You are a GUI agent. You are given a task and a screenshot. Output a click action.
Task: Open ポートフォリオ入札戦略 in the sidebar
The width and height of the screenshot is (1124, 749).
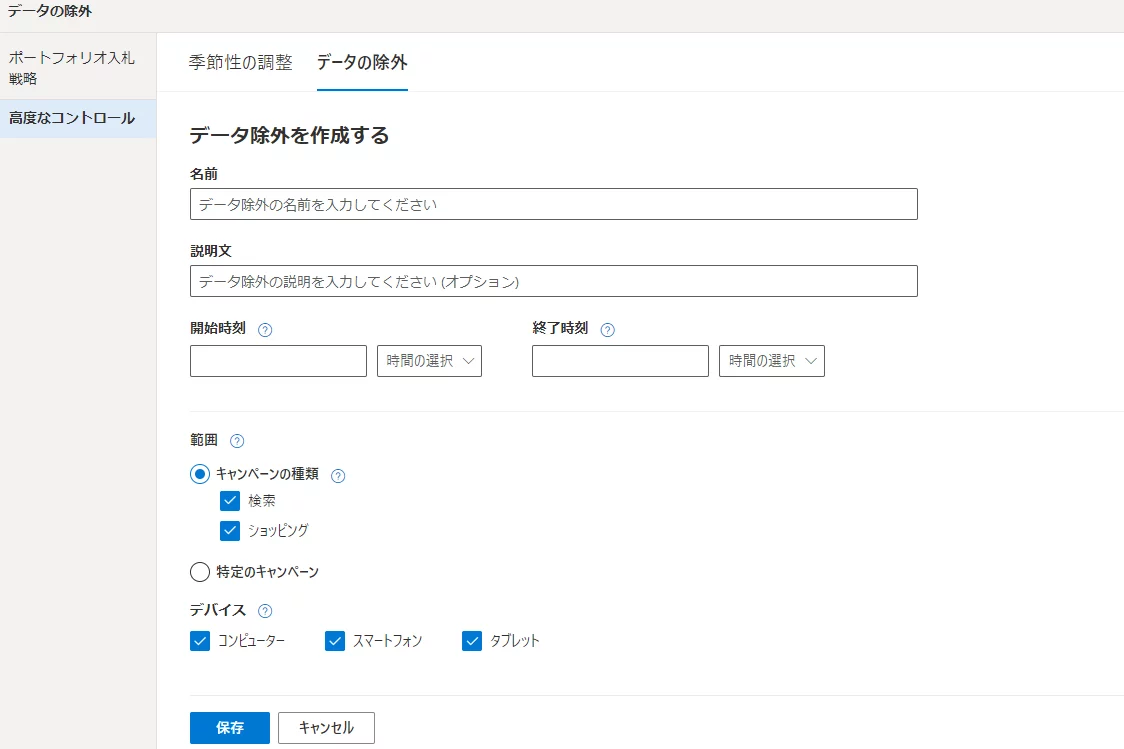72,68
